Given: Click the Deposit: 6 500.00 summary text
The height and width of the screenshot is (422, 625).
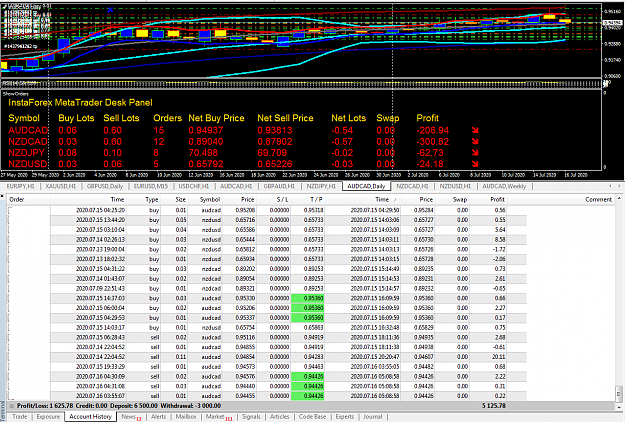Looking at the screenshot, I should click(x=134, y=406).
